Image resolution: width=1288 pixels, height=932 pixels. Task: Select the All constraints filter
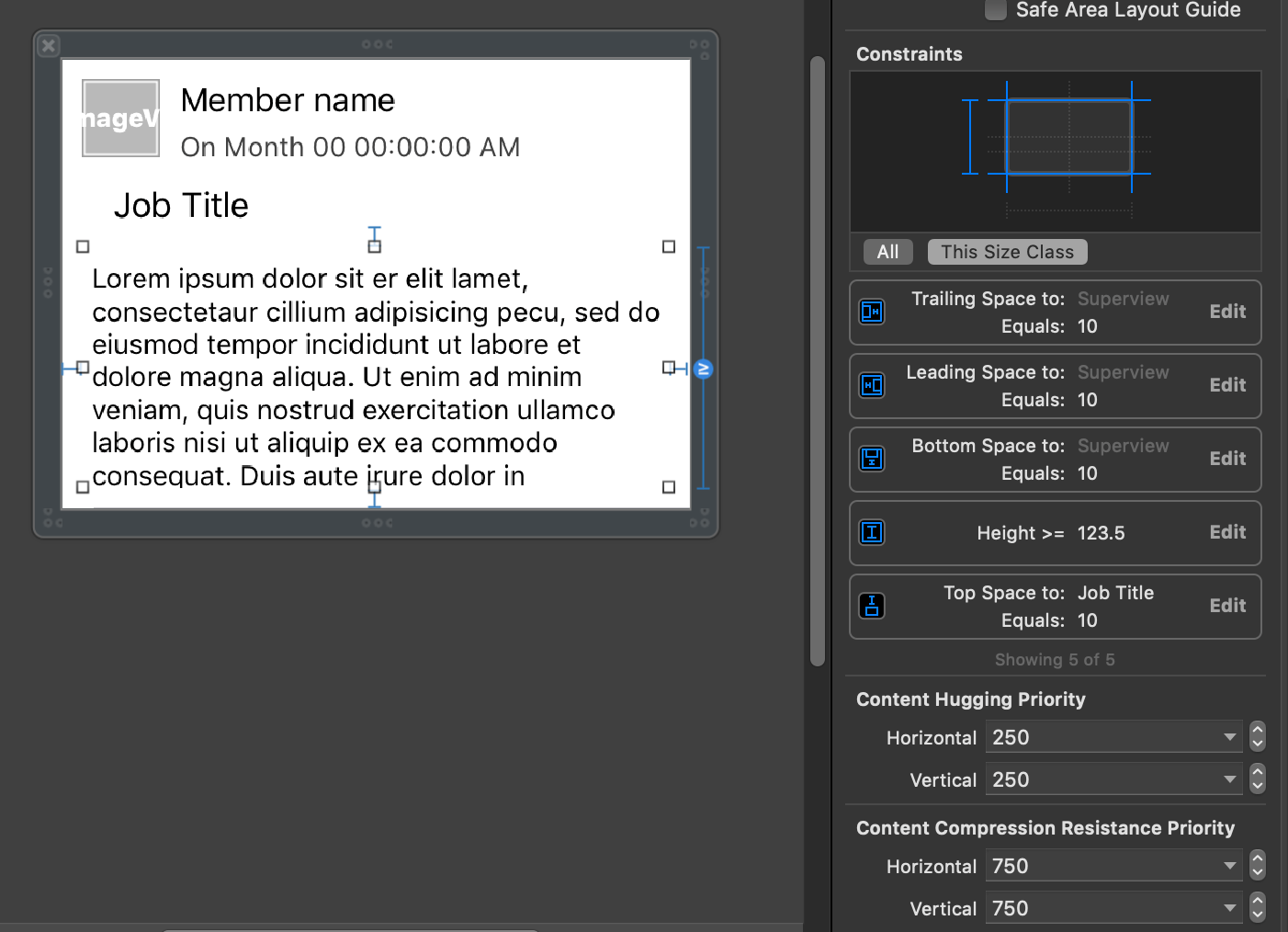(887, 251)
